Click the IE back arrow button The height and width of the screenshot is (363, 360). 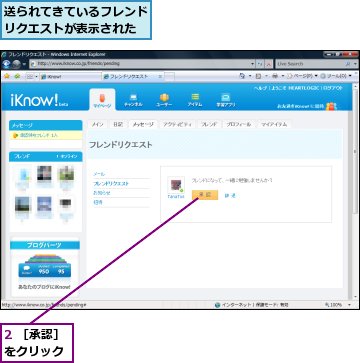click(x=6, y=64)
